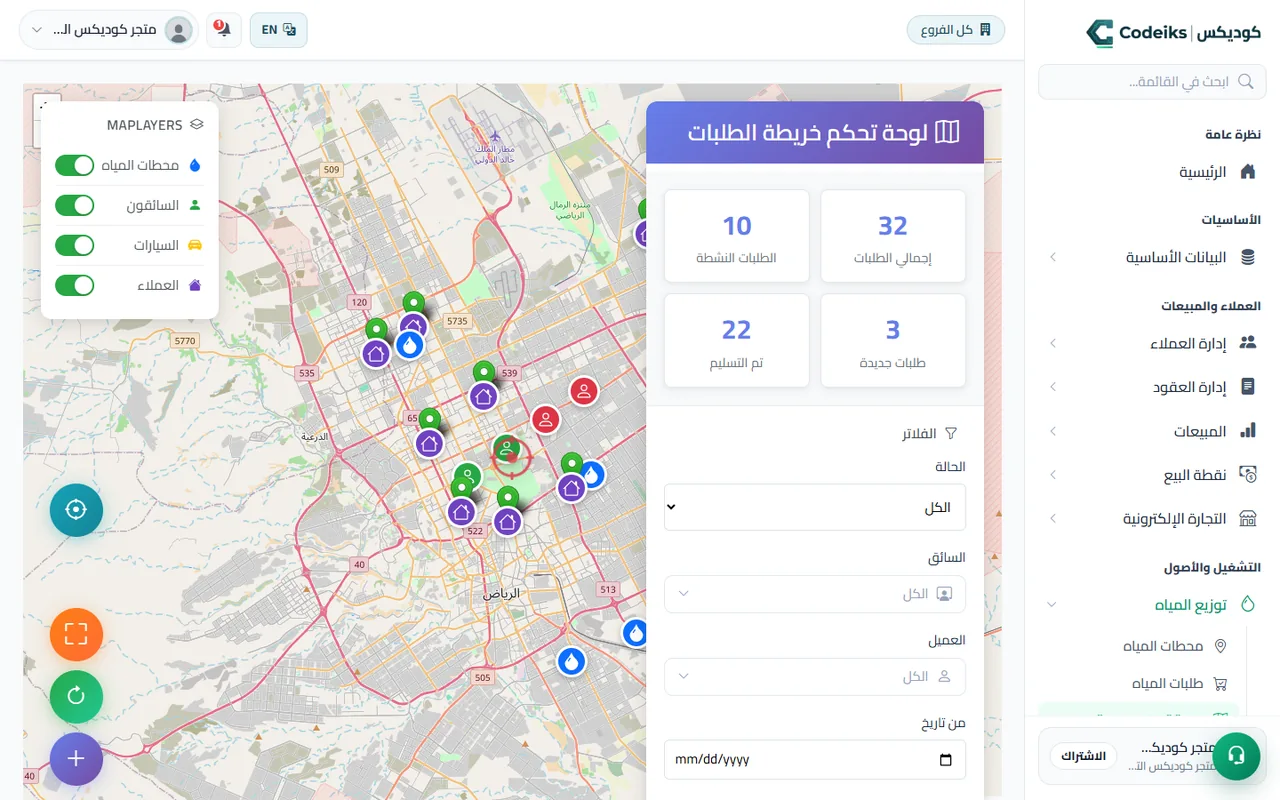This screenshot has height=800, width=1280.
Task: Click the الطلبات النشطة card showing 10
Action: pyautogui.click(x=737, y=236)
